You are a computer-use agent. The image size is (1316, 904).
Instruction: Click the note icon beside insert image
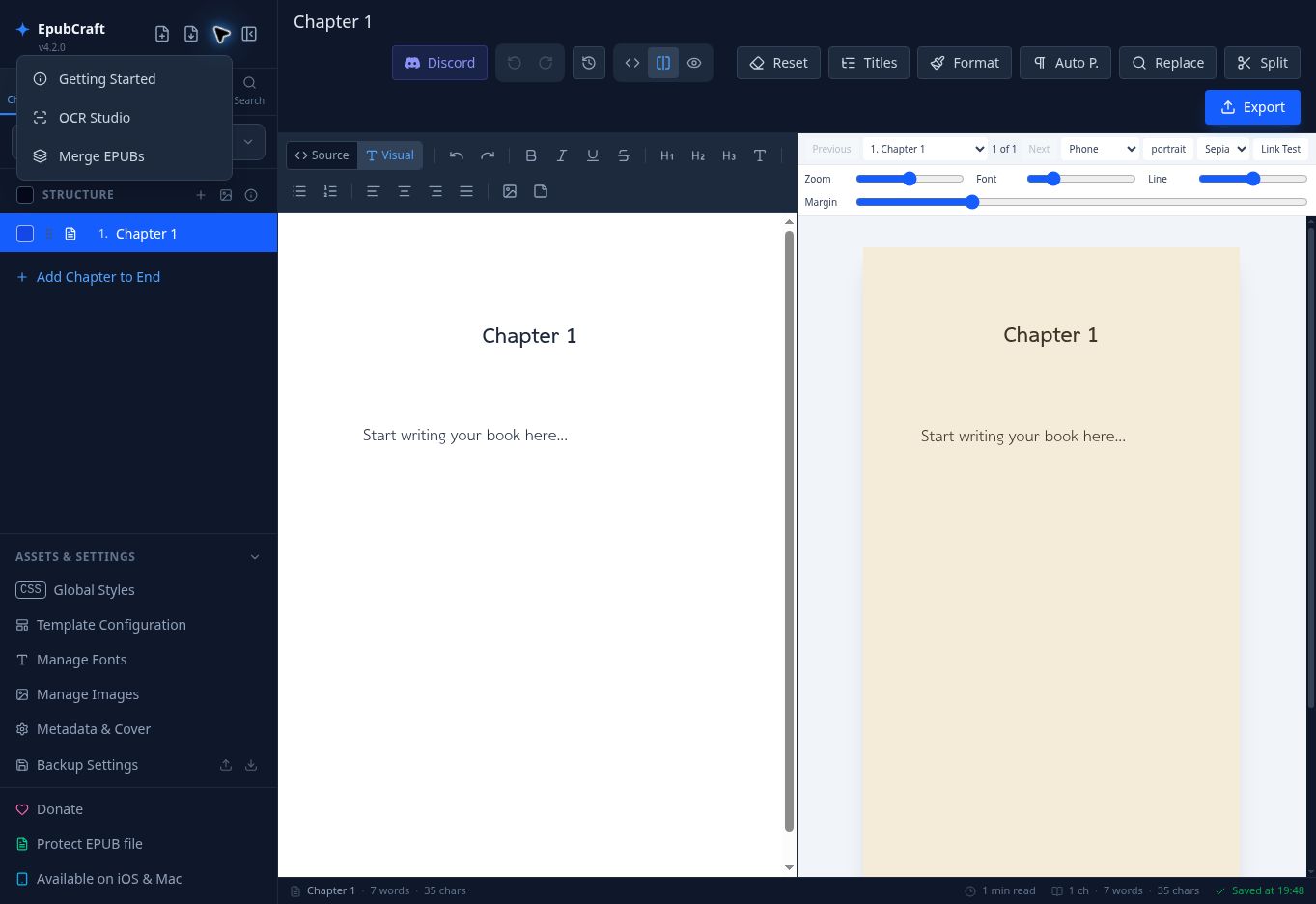pyautogui.click(x=541, y=191)
